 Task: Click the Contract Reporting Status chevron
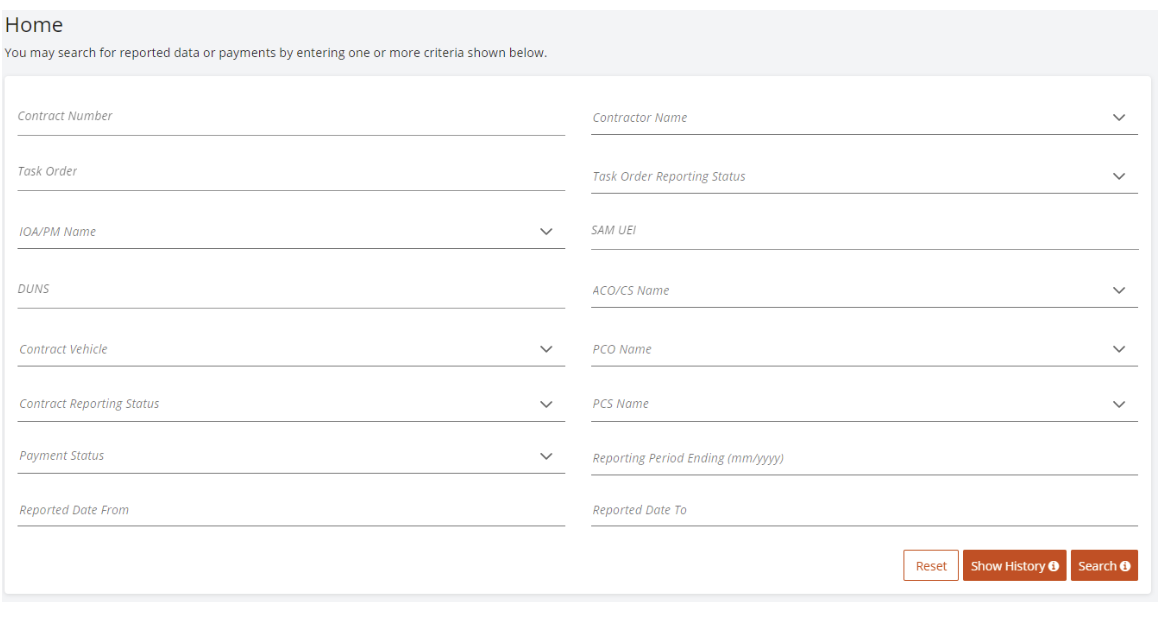click(546, 405)
